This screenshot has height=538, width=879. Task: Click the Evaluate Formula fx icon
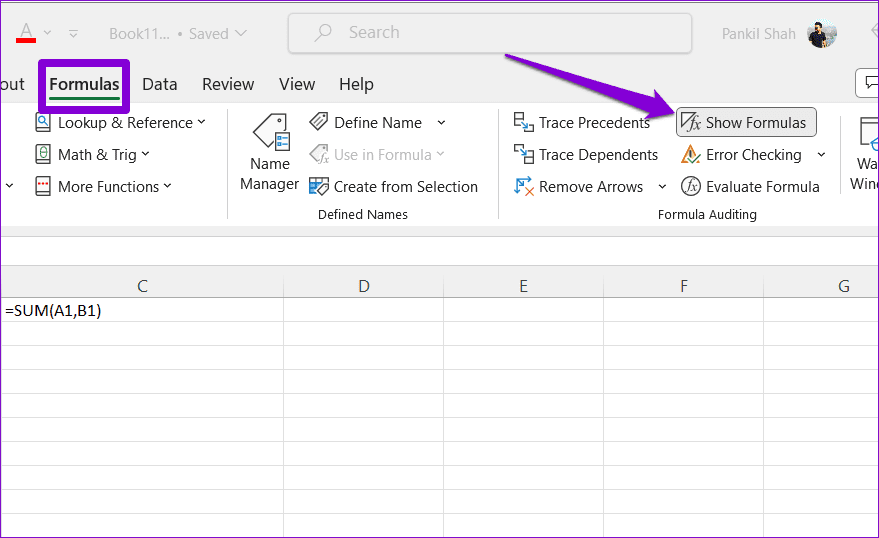pos(691,186)
